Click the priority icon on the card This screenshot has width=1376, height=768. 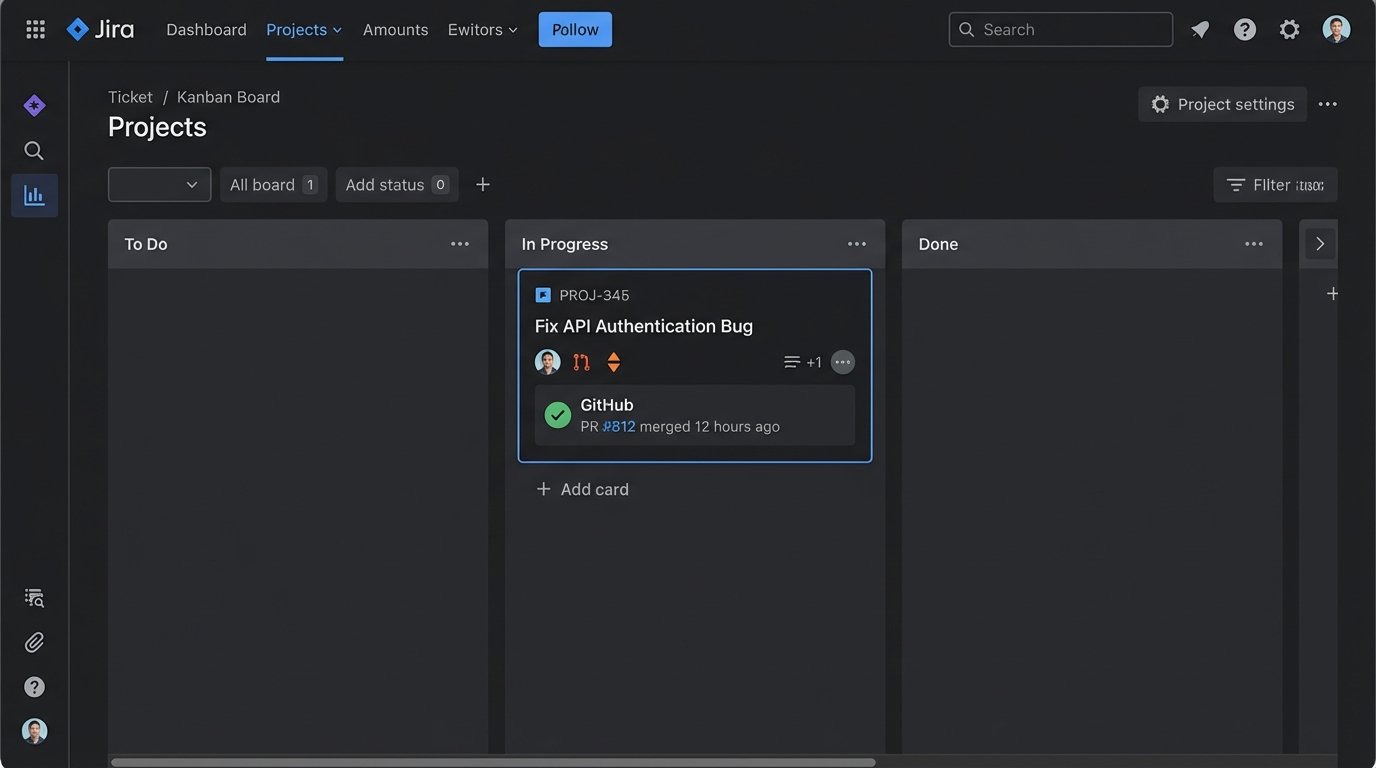[x=613, y=362]
